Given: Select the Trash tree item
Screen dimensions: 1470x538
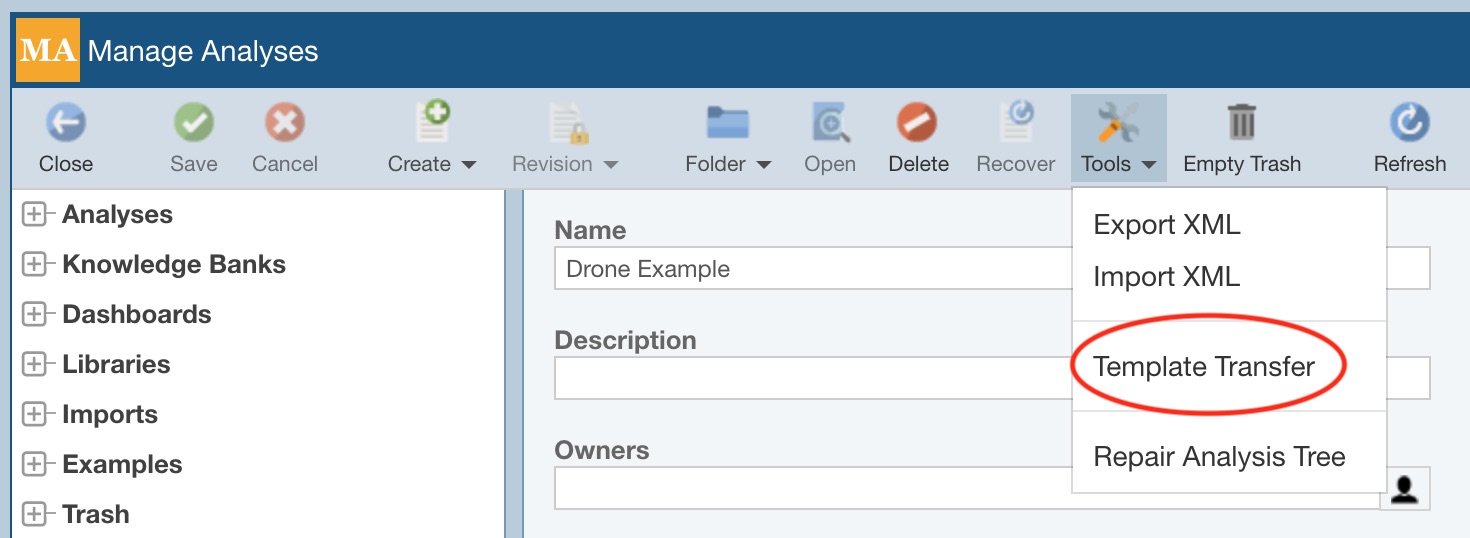Looking at the screenshot, I should [96, 514].
